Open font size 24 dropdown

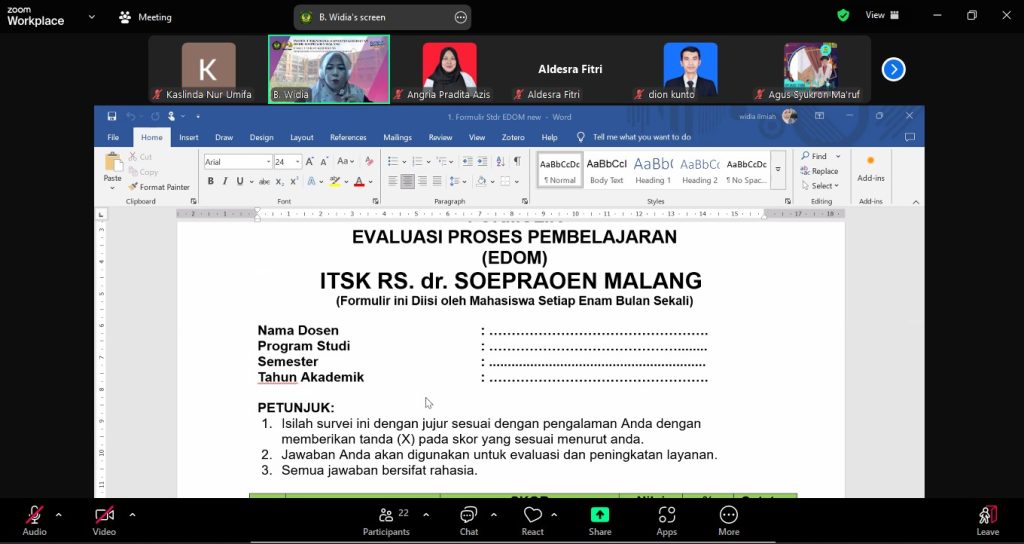click(x=298, y=162)
